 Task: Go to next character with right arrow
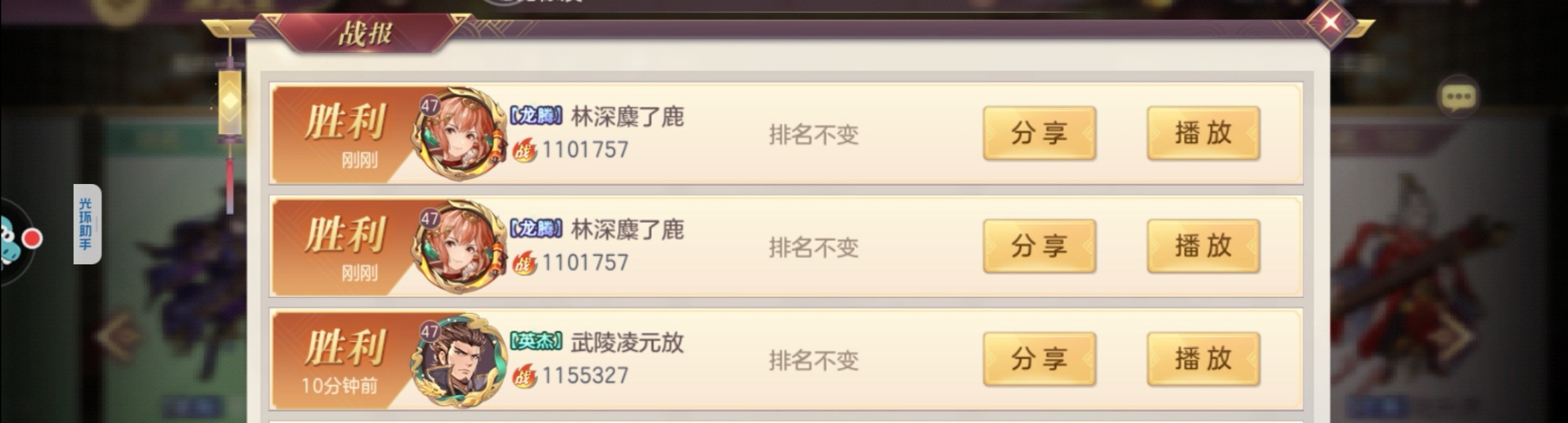1453,336
